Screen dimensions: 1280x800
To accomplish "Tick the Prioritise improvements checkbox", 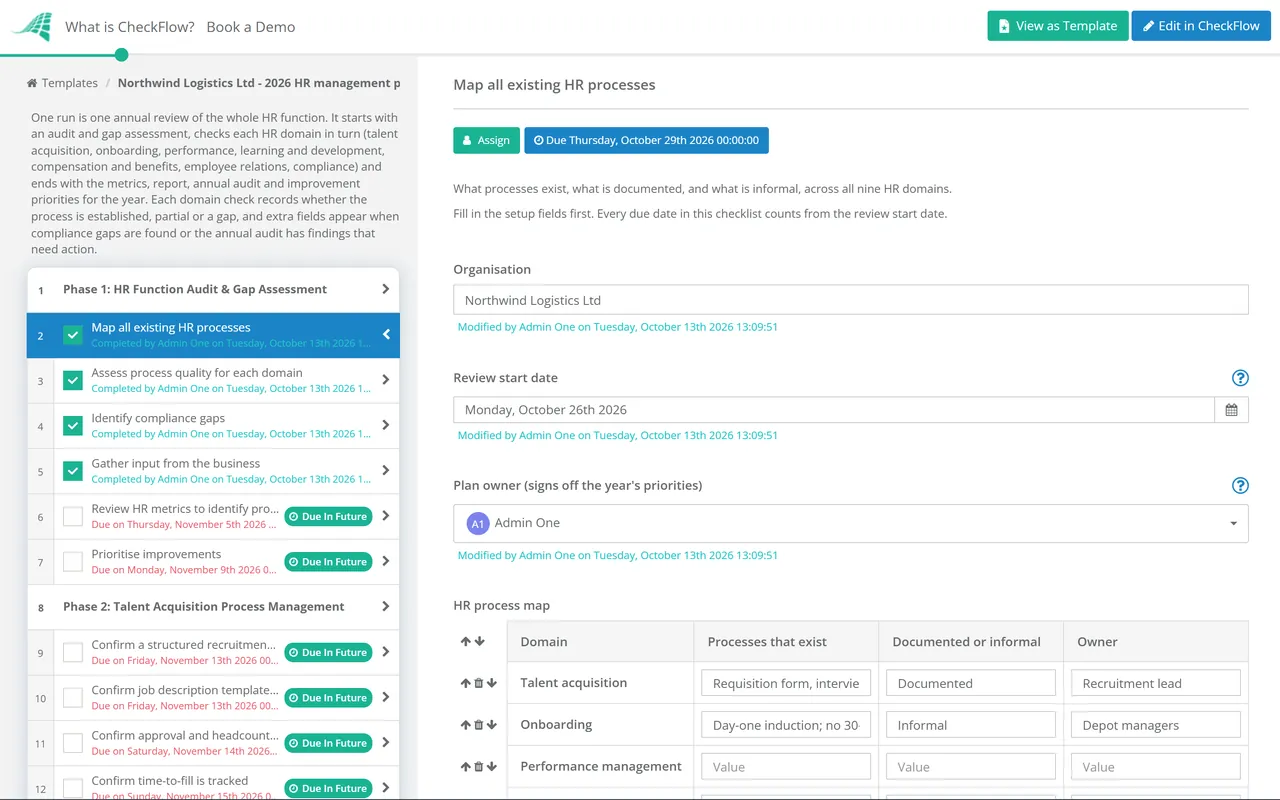I will click(73, 562).
